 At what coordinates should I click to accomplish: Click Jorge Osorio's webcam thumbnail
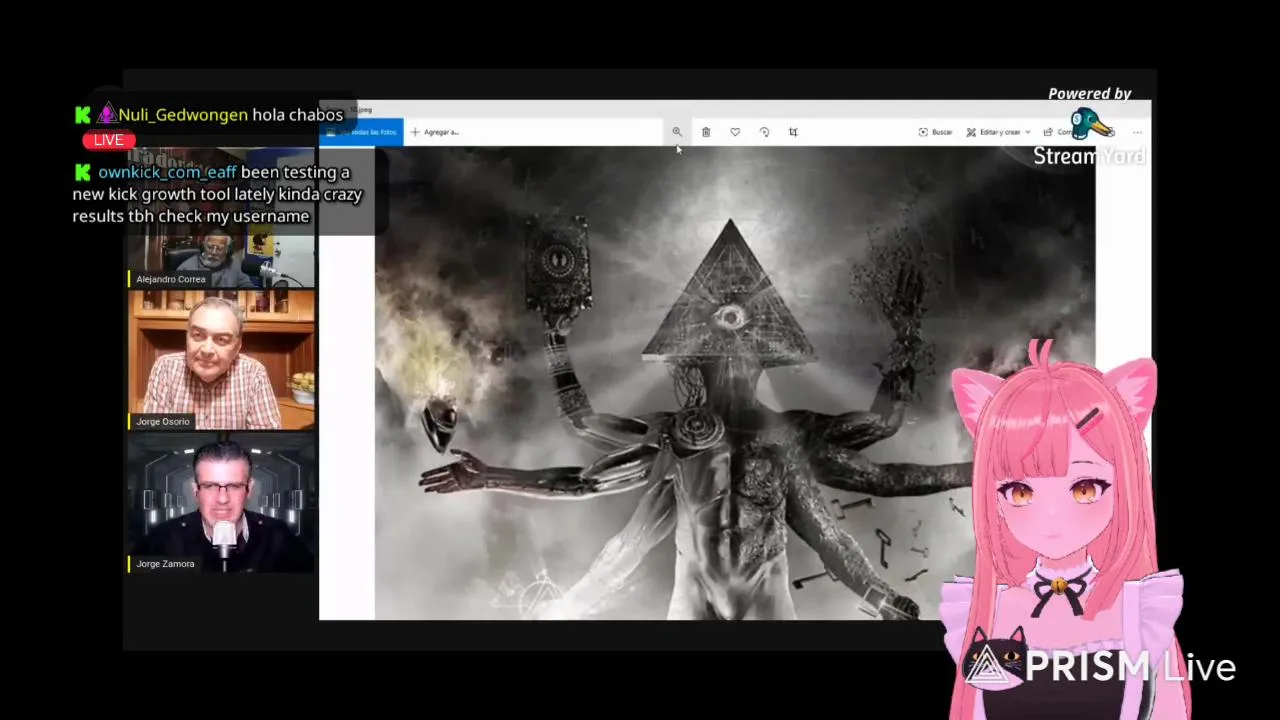(221, 360)
